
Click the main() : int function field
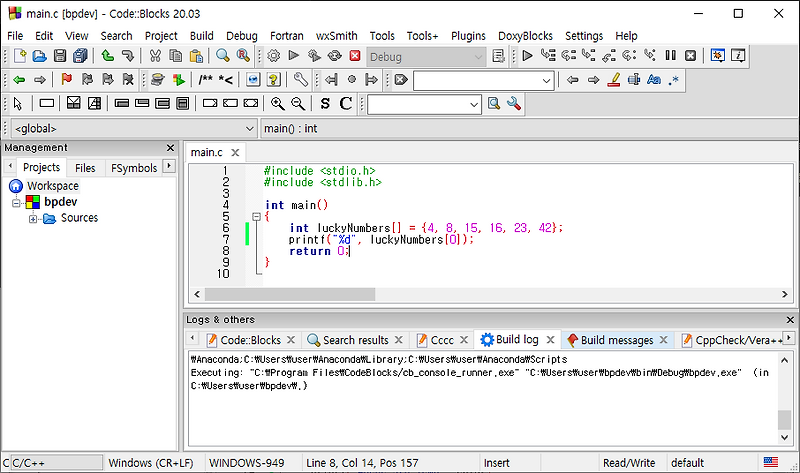529,129
